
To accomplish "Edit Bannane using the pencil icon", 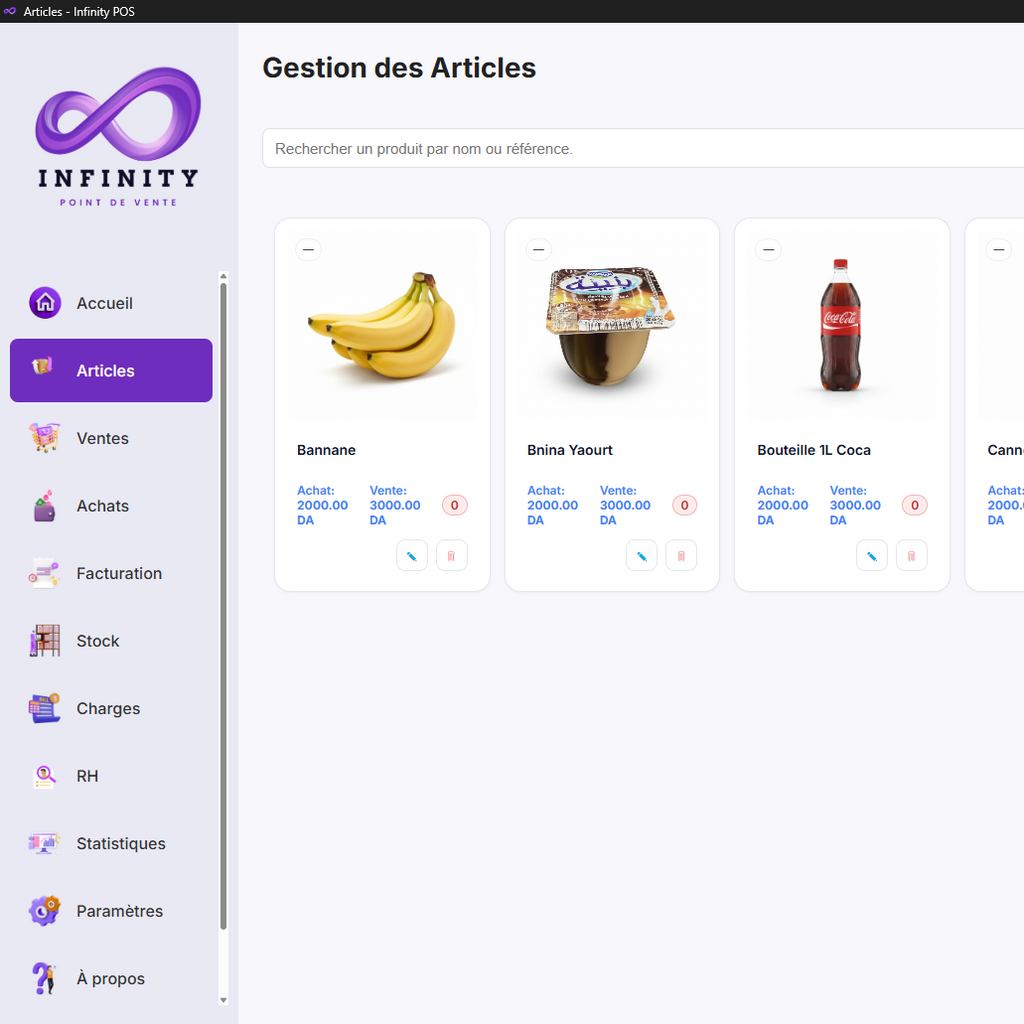I will [411, 555].
